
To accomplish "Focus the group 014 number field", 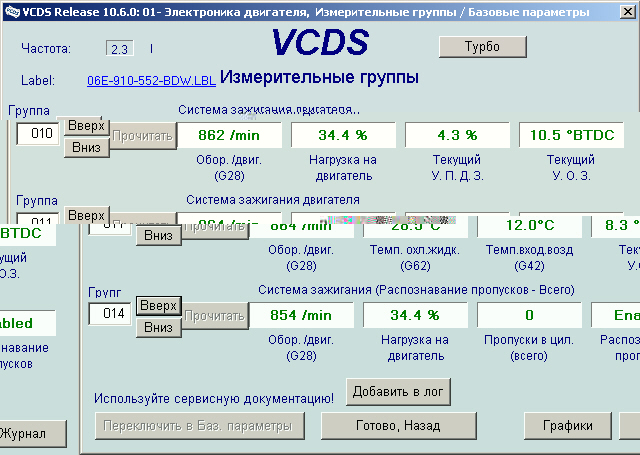I will coord(110,313).
